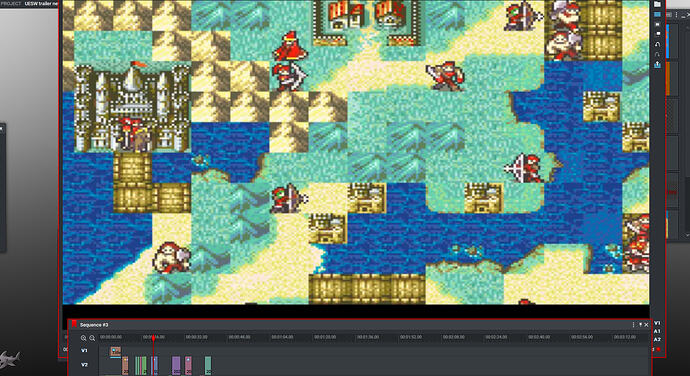Click the red marker icon beside Sequence #3
The image size is (690, 376).
pos(74,324)
